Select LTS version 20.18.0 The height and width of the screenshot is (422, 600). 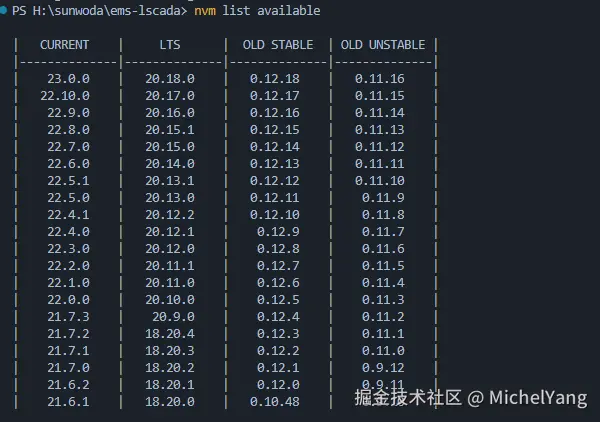tap(170, 78)
